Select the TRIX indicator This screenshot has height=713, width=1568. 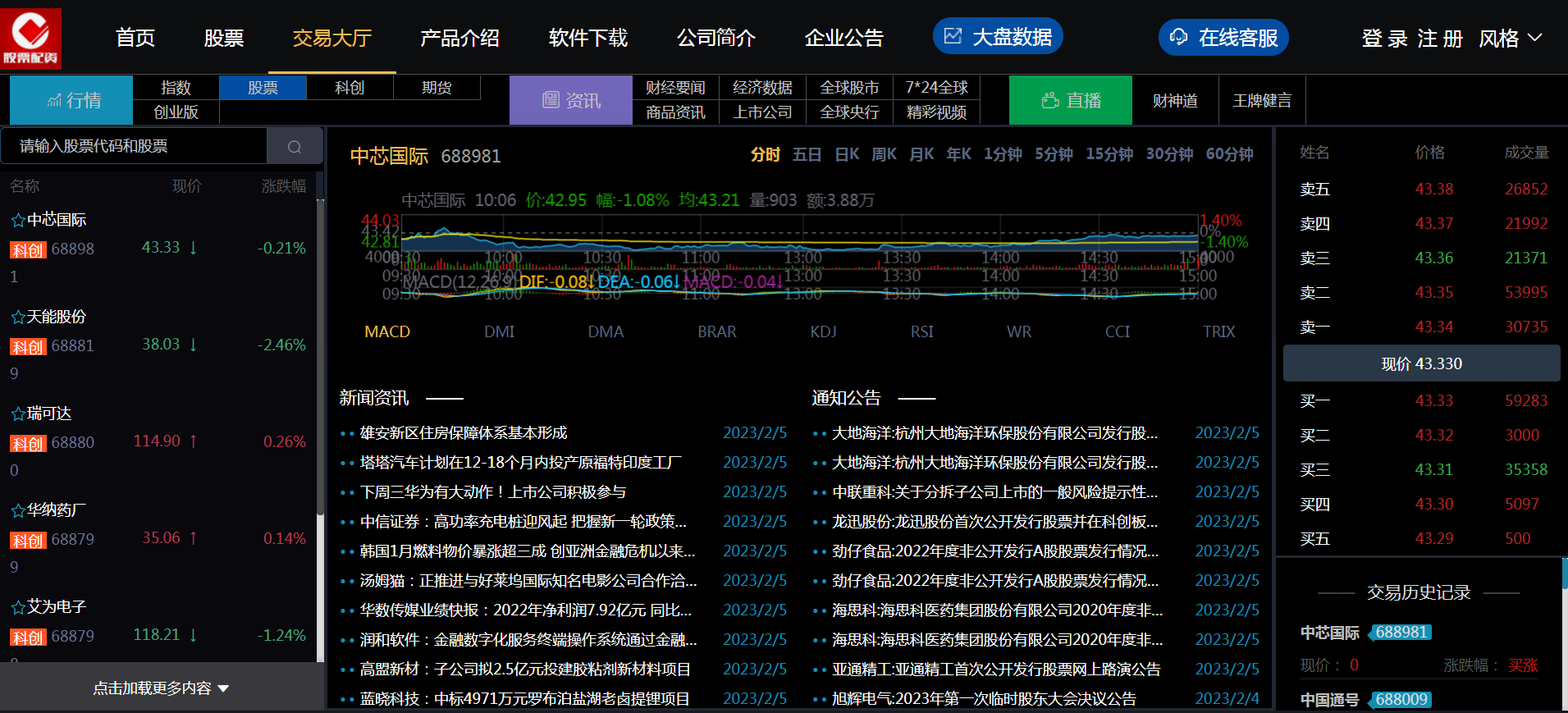[x=1219, y=331]
